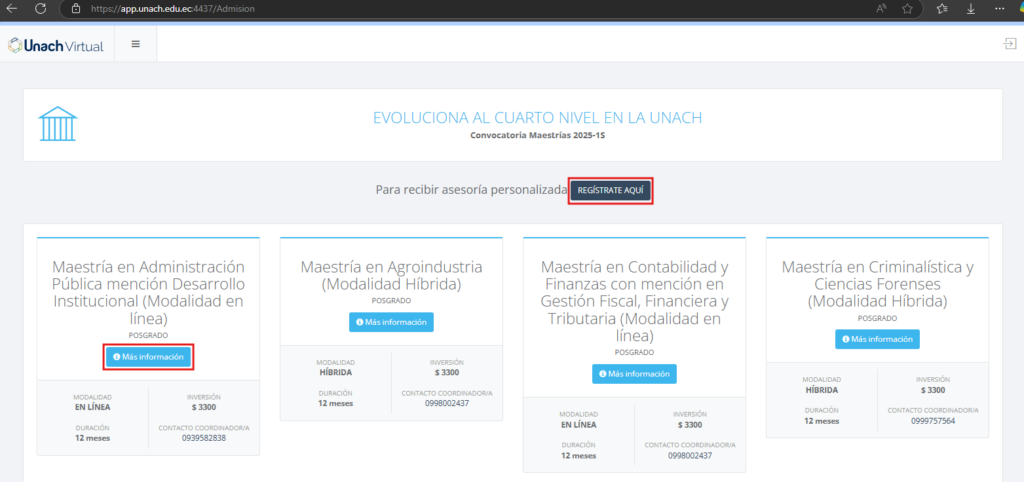Click heading EVOLUCIONA AL CUARTO NIVEL EN LA UNACH
This screenshot has width=1024, height=482.
pyautogui.click(x=537, y=118)
